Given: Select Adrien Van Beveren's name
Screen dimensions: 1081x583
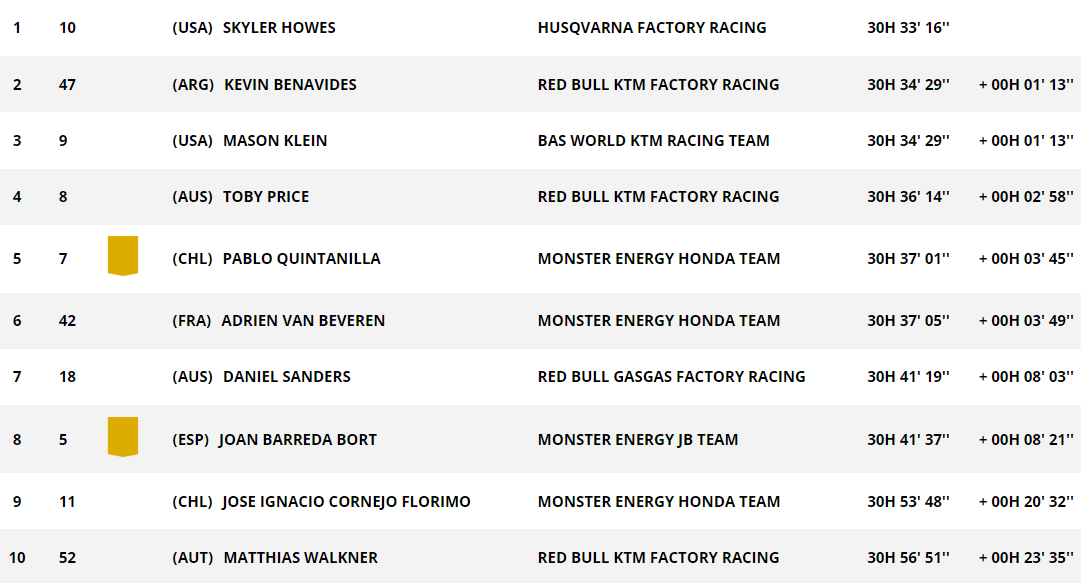Looking at the screenshot, I should click(303, 320).
